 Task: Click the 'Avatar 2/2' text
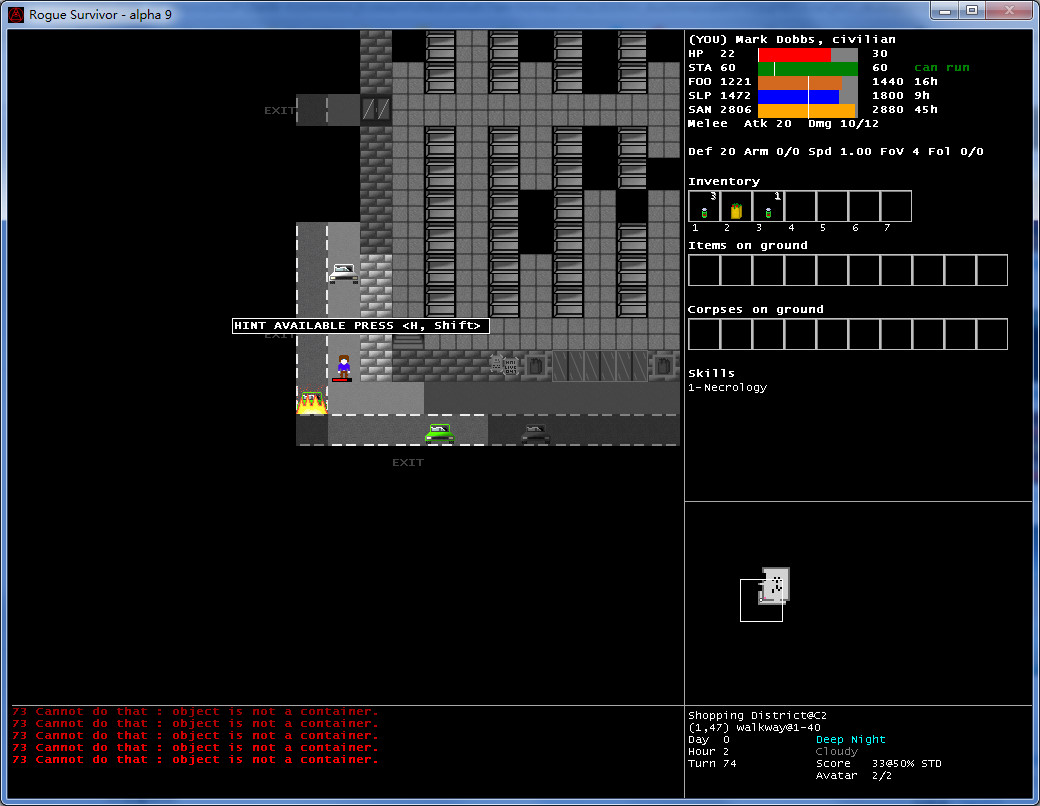(x=855, y=775)
